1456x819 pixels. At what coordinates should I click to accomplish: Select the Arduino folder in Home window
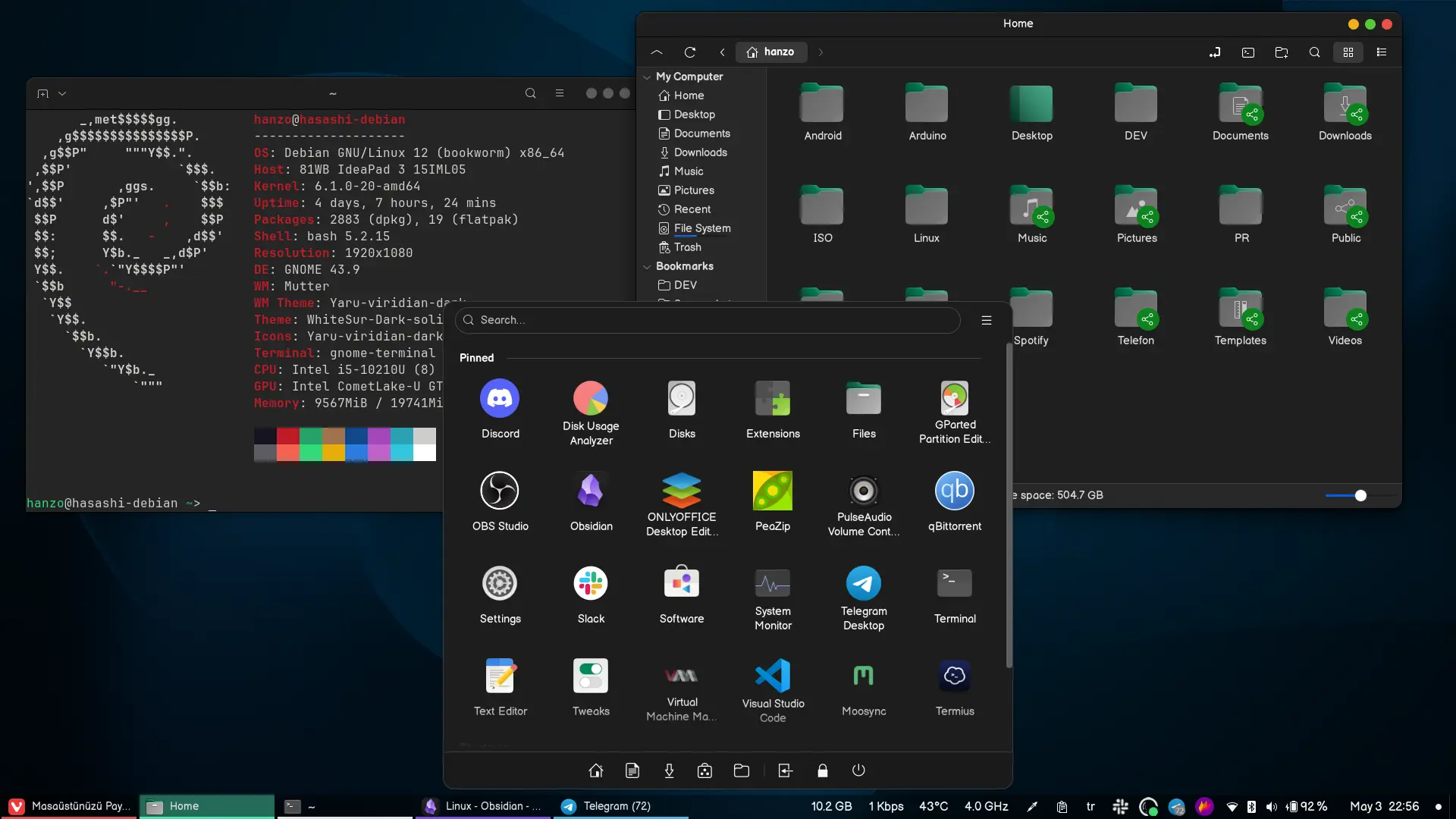pos(927,112)
